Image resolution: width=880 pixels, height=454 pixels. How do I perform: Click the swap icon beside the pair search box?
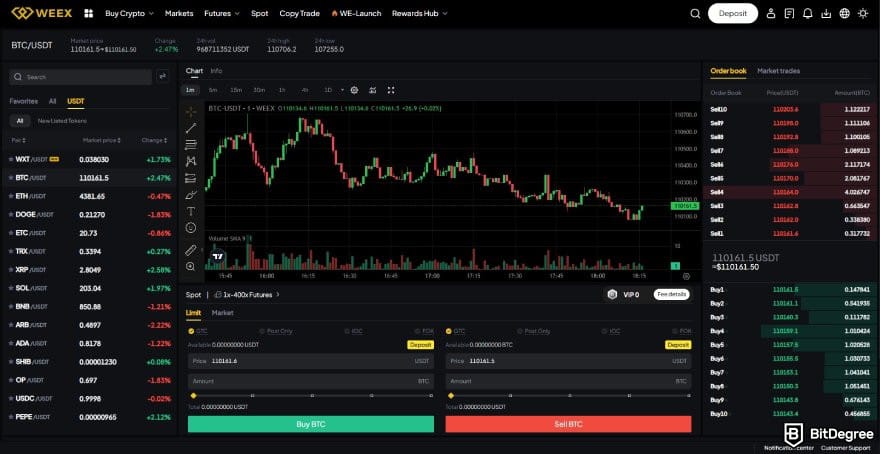point(163,77)
